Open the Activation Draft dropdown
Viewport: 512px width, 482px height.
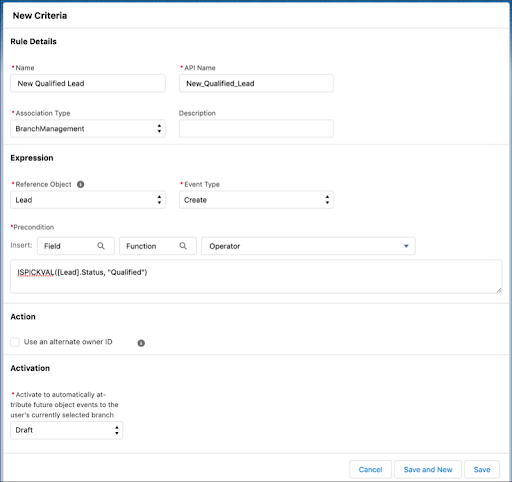(x=67, y=430)
